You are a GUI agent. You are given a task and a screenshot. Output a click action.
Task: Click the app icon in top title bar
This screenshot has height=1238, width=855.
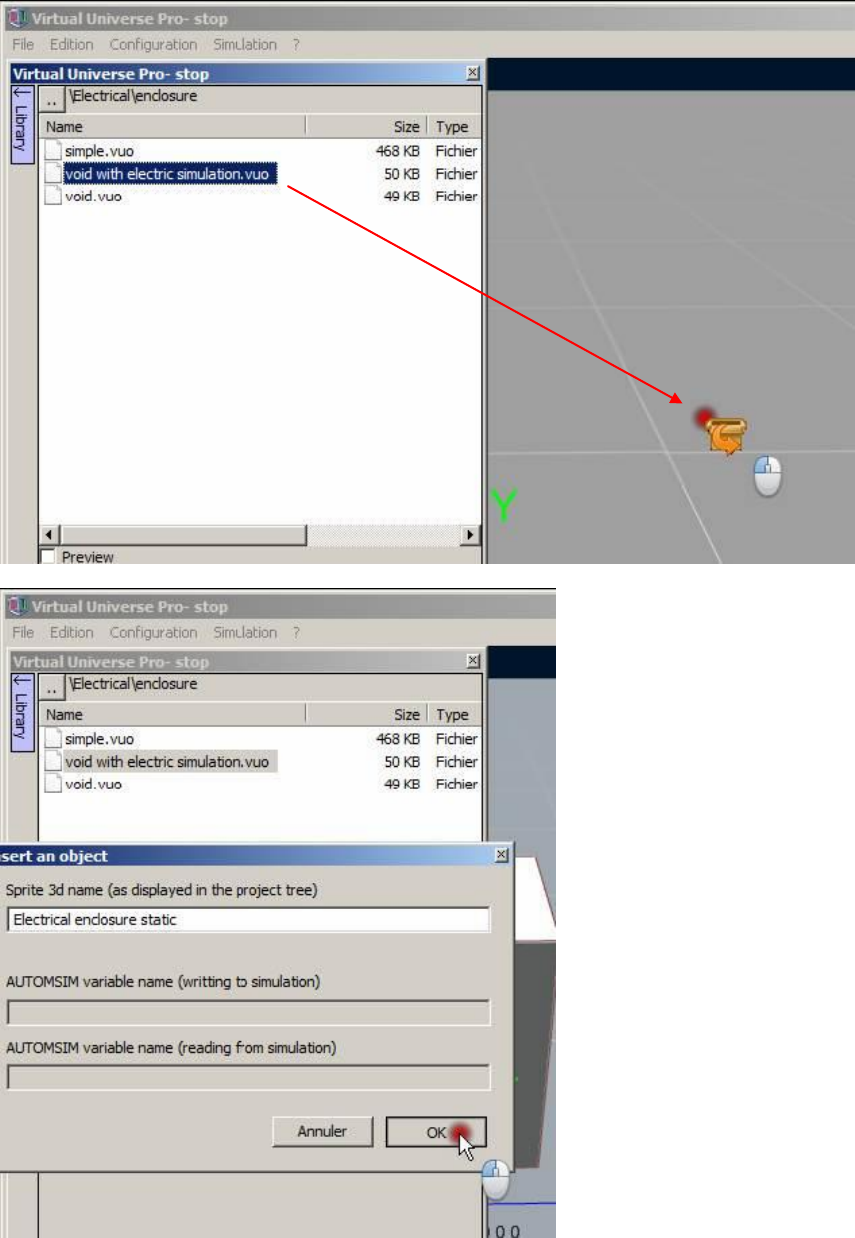pos(16,19)
